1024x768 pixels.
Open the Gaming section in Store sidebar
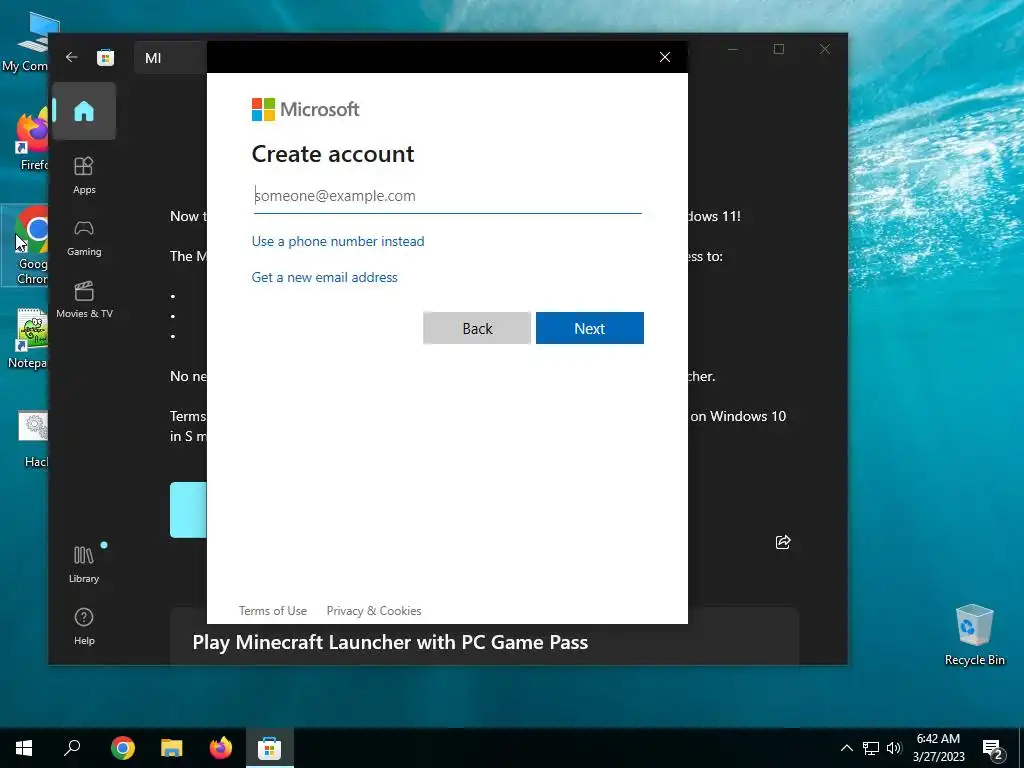coord(84,238)
